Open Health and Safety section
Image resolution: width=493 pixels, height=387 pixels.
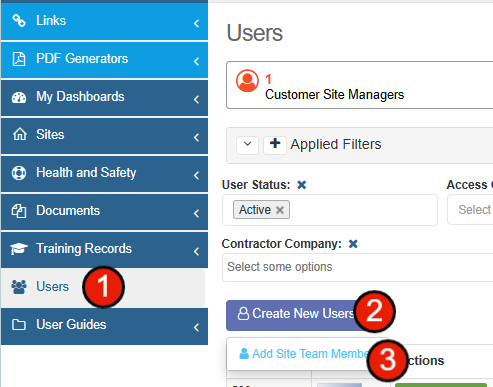coord(104,174)
